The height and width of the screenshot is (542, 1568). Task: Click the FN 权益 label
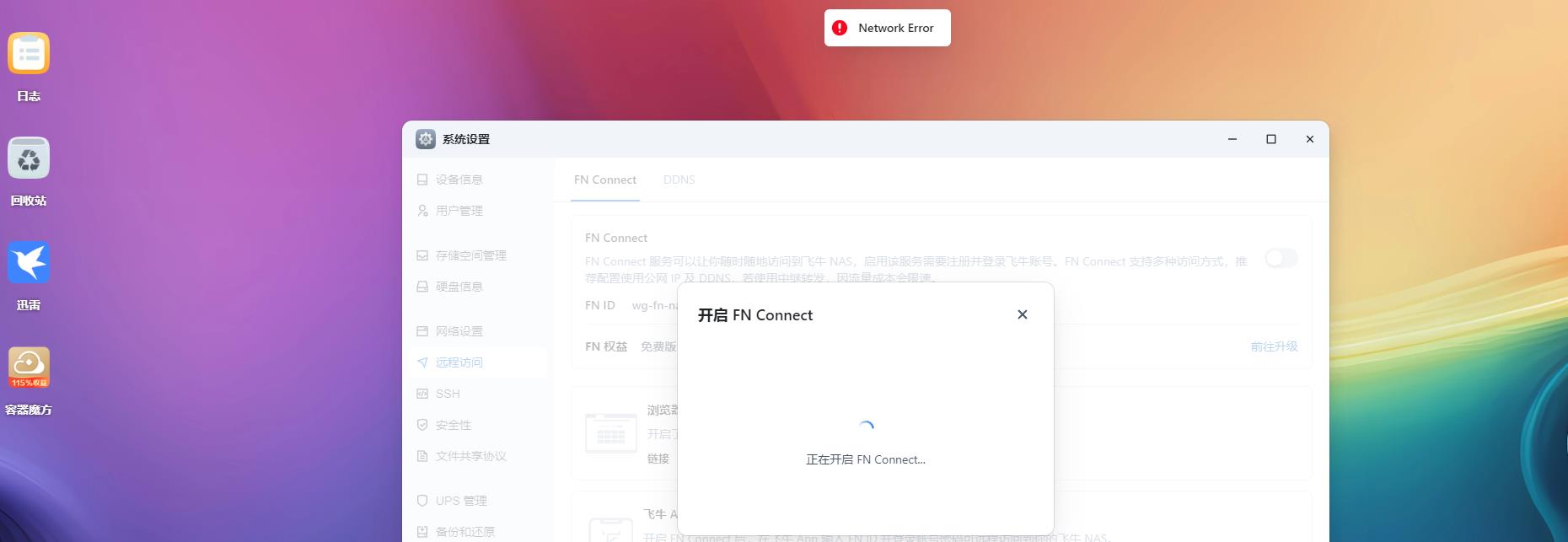(606, 346)
